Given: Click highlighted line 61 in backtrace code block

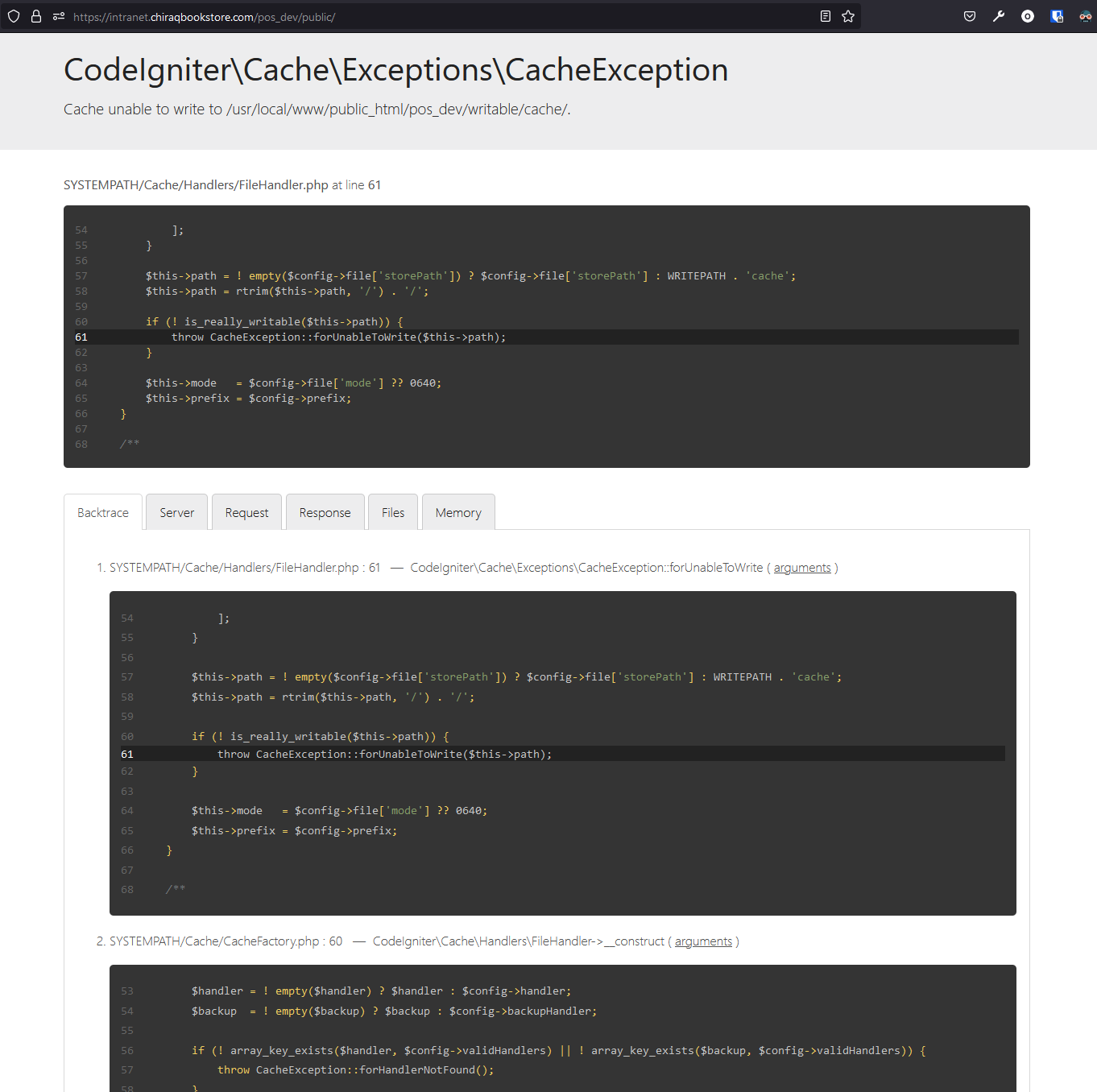Looking at the screenshot, I should click(x=563, y=755).
